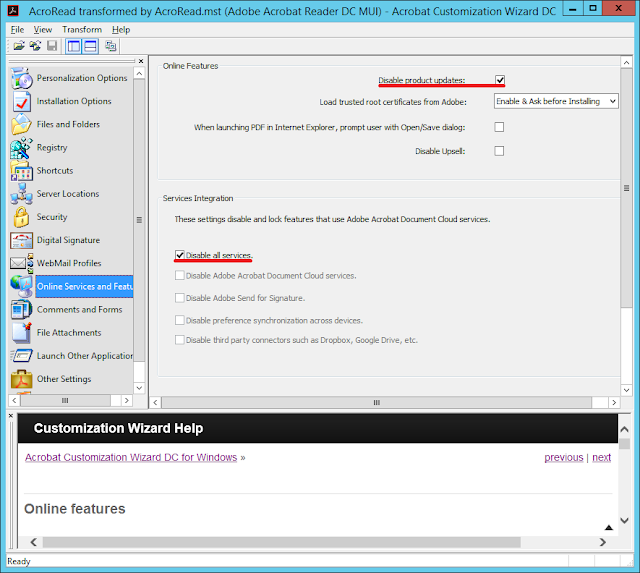Select the File Attachments icon

(22, 333)
